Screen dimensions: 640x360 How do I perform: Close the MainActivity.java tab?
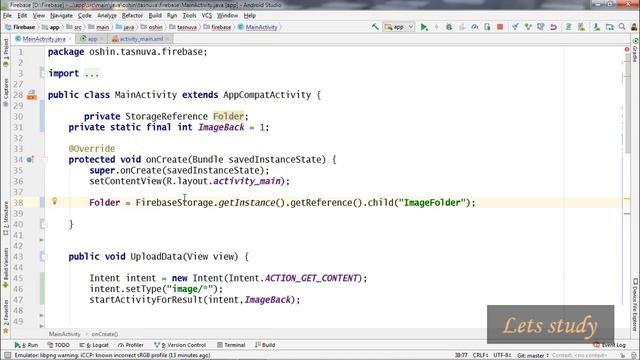pos(70,39)
